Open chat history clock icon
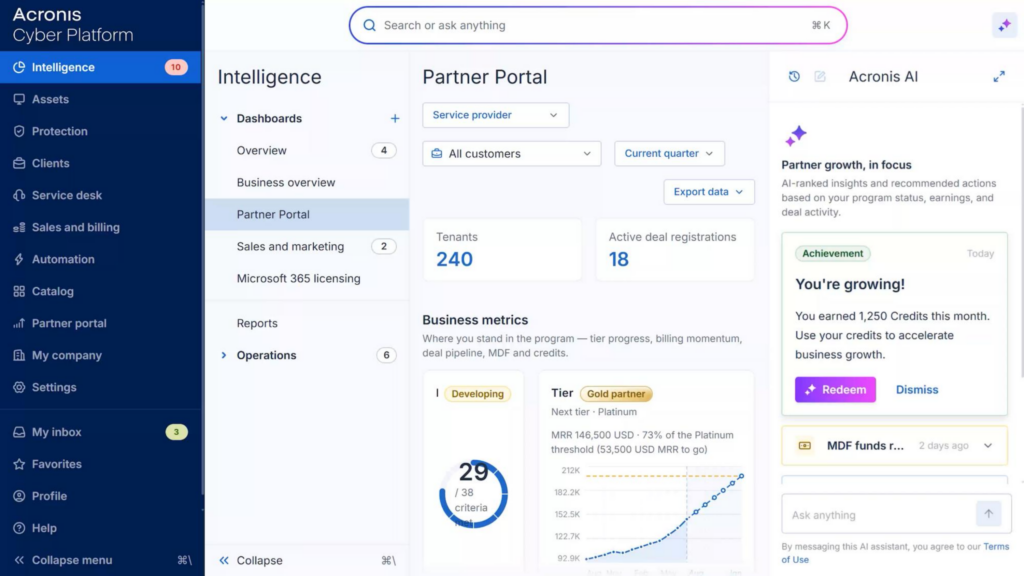This screenshot has height=576, width=1024. tap(793, 76)
